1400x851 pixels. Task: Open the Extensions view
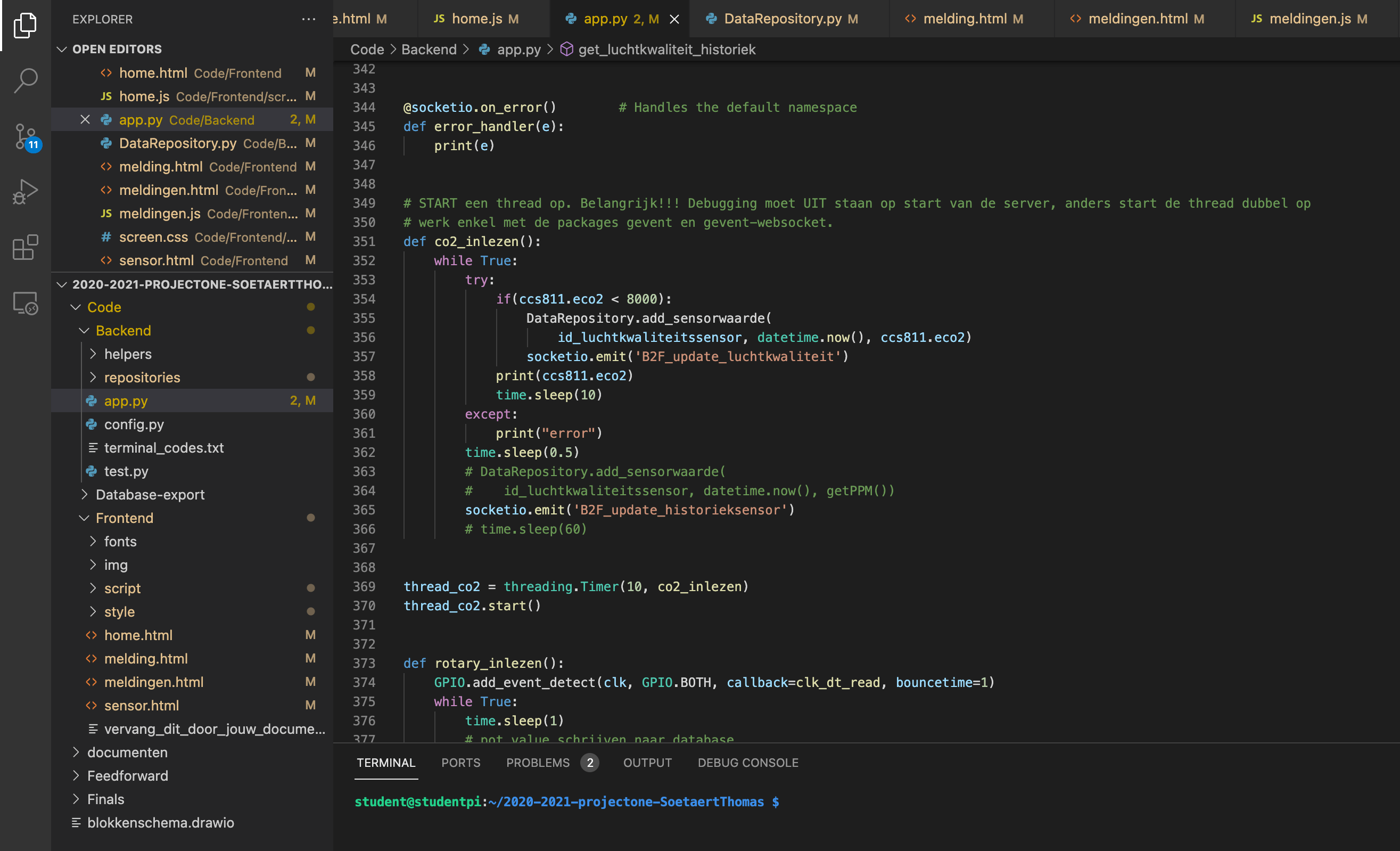click(x=26, y=247)
